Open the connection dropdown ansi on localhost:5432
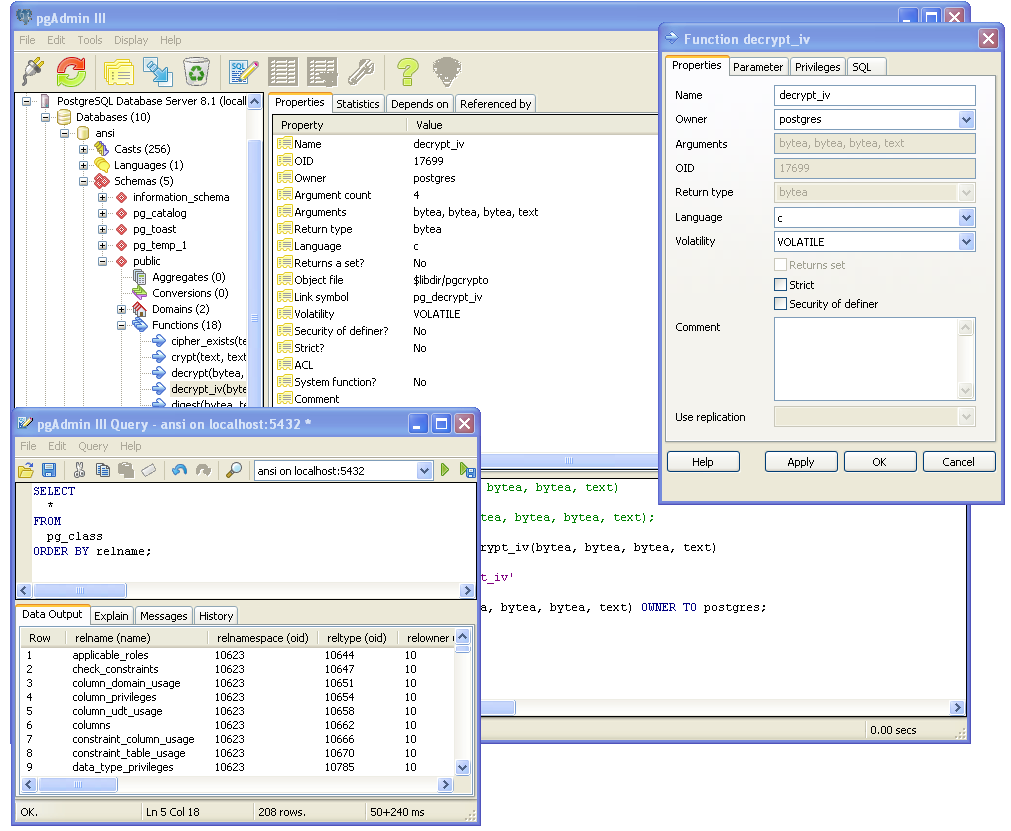Screen dimensions: 1011x831 424,471
